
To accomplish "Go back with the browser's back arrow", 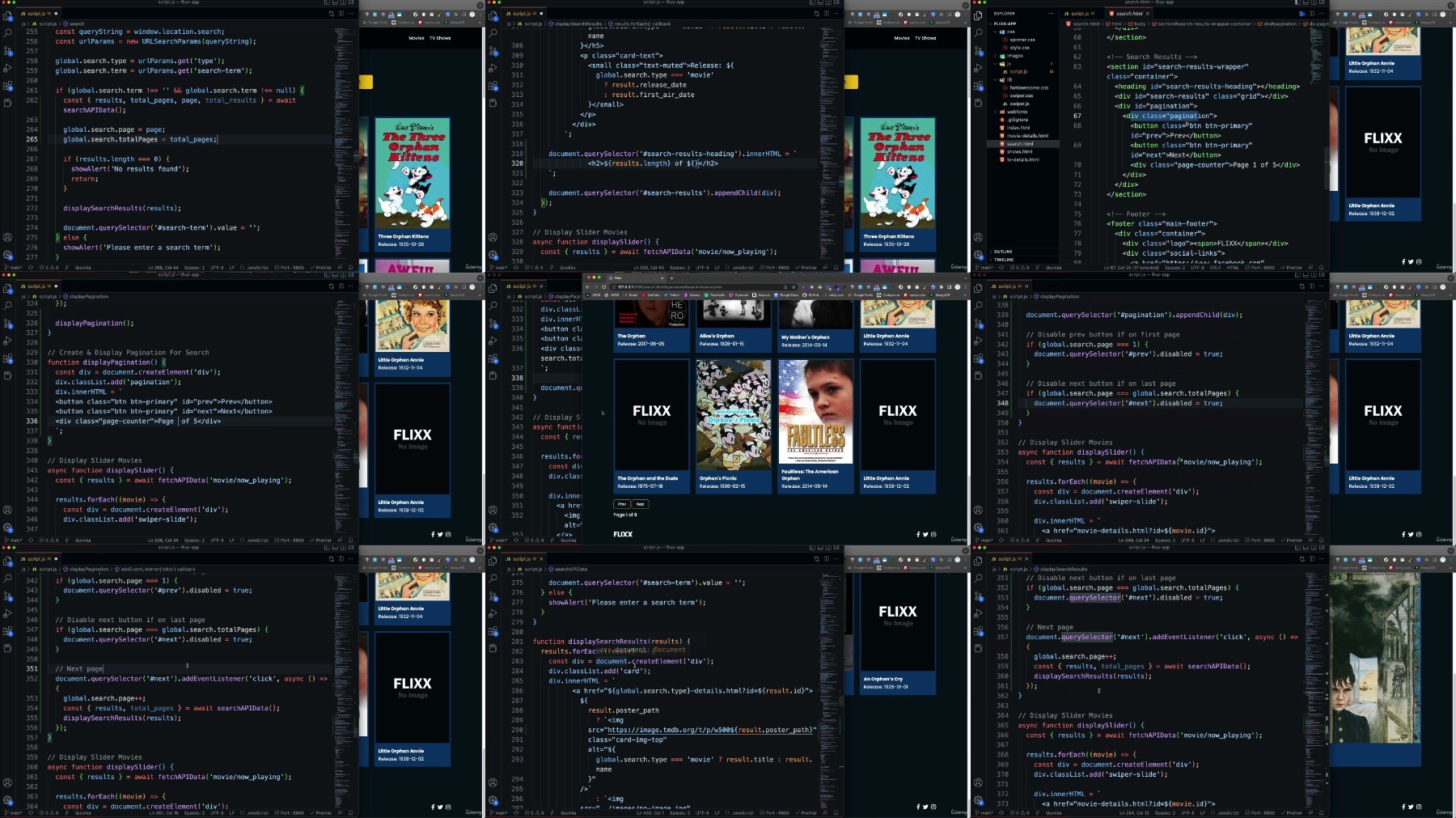I will 588,287.
